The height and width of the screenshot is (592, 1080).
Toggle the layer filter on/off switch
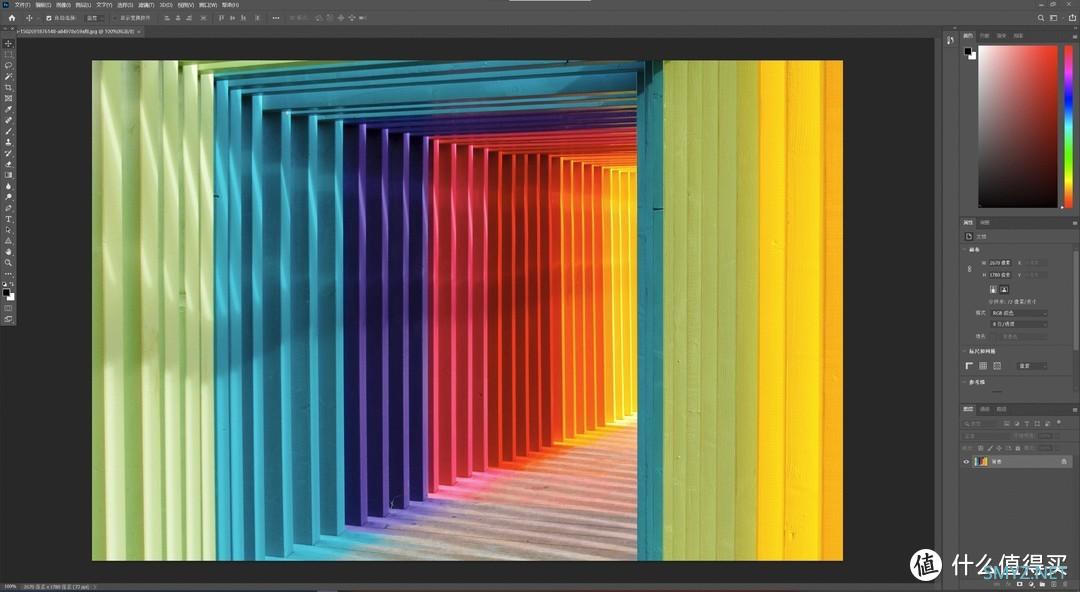tap(1059, 422)
